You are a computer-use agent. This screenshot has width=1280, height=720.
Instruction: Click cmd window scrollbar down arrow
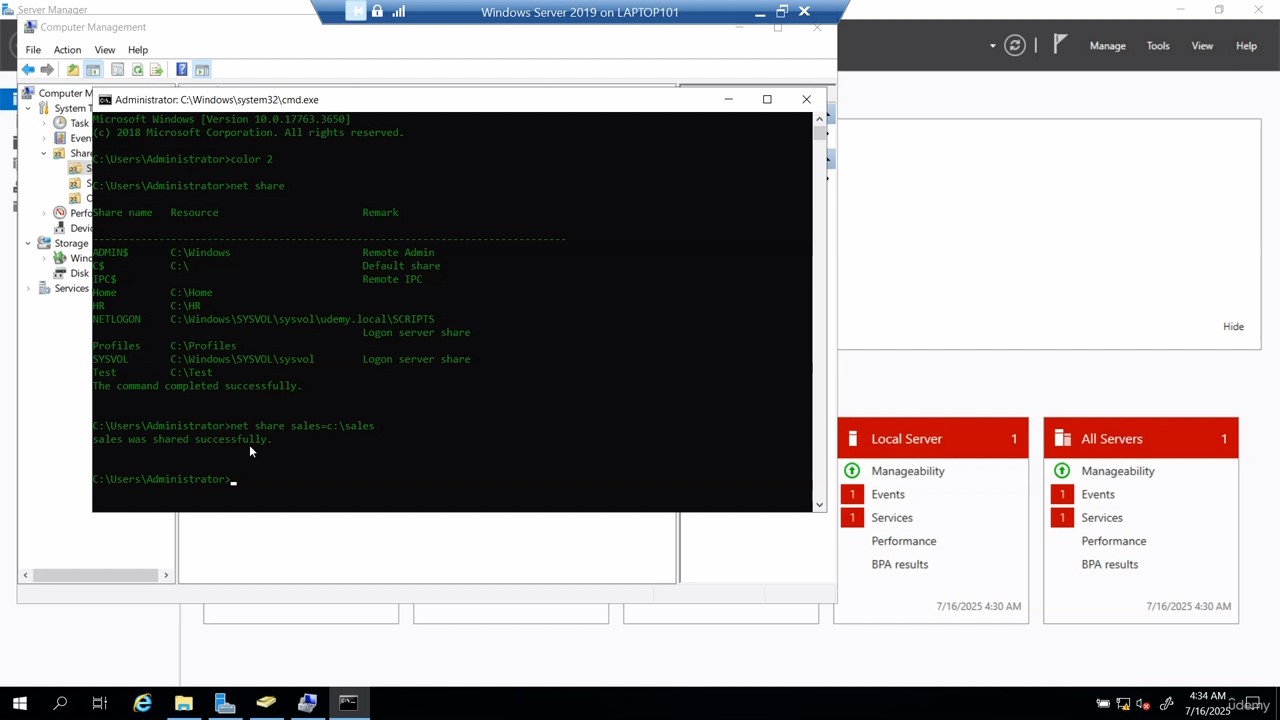coord(819,505)
